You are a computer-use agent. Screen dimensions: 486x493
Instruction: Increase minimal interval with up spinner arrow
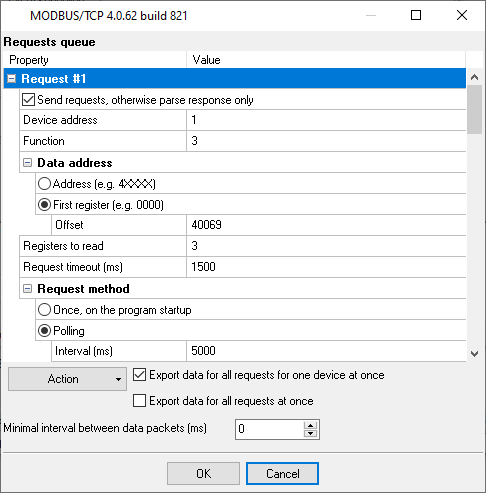(311, 425)
